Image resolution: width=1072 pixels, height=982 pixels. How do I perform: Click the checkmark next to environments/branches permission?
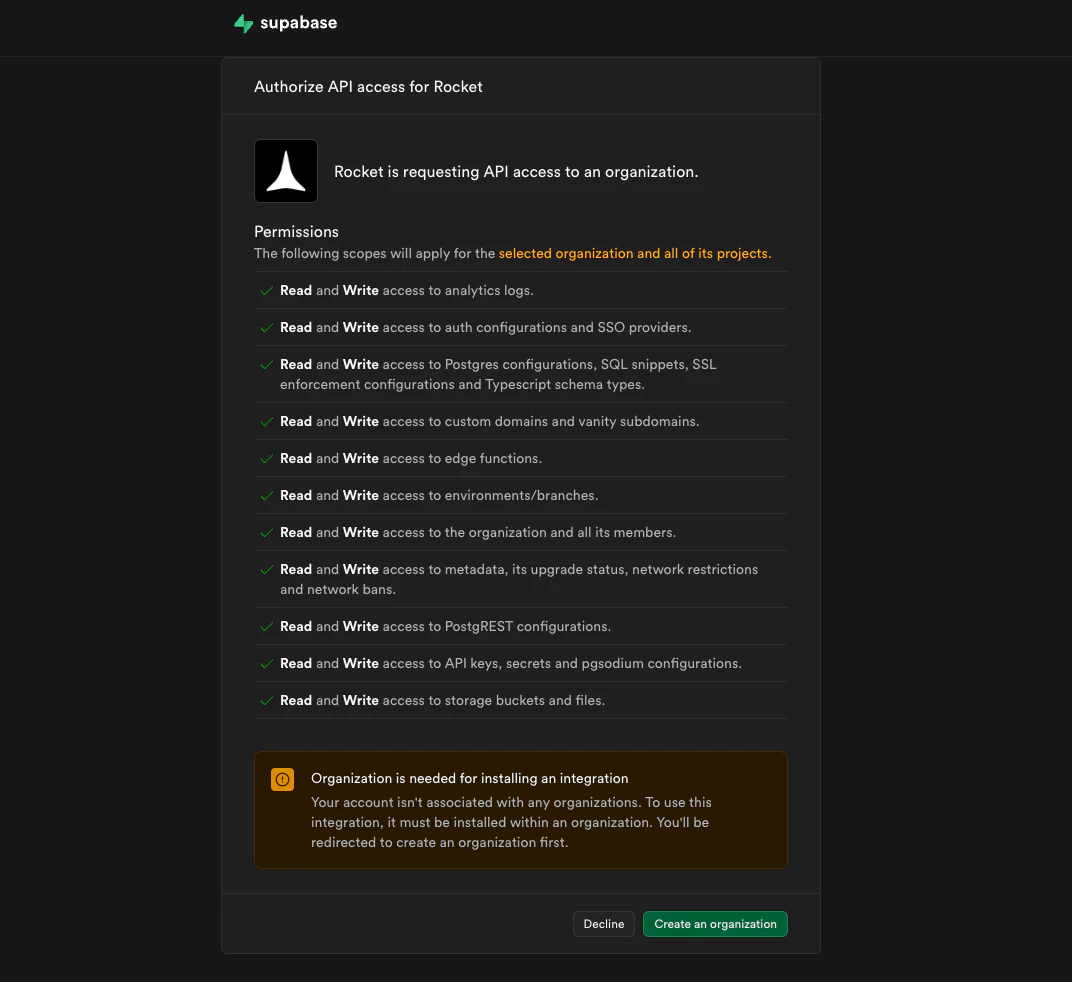coord(266,495)
